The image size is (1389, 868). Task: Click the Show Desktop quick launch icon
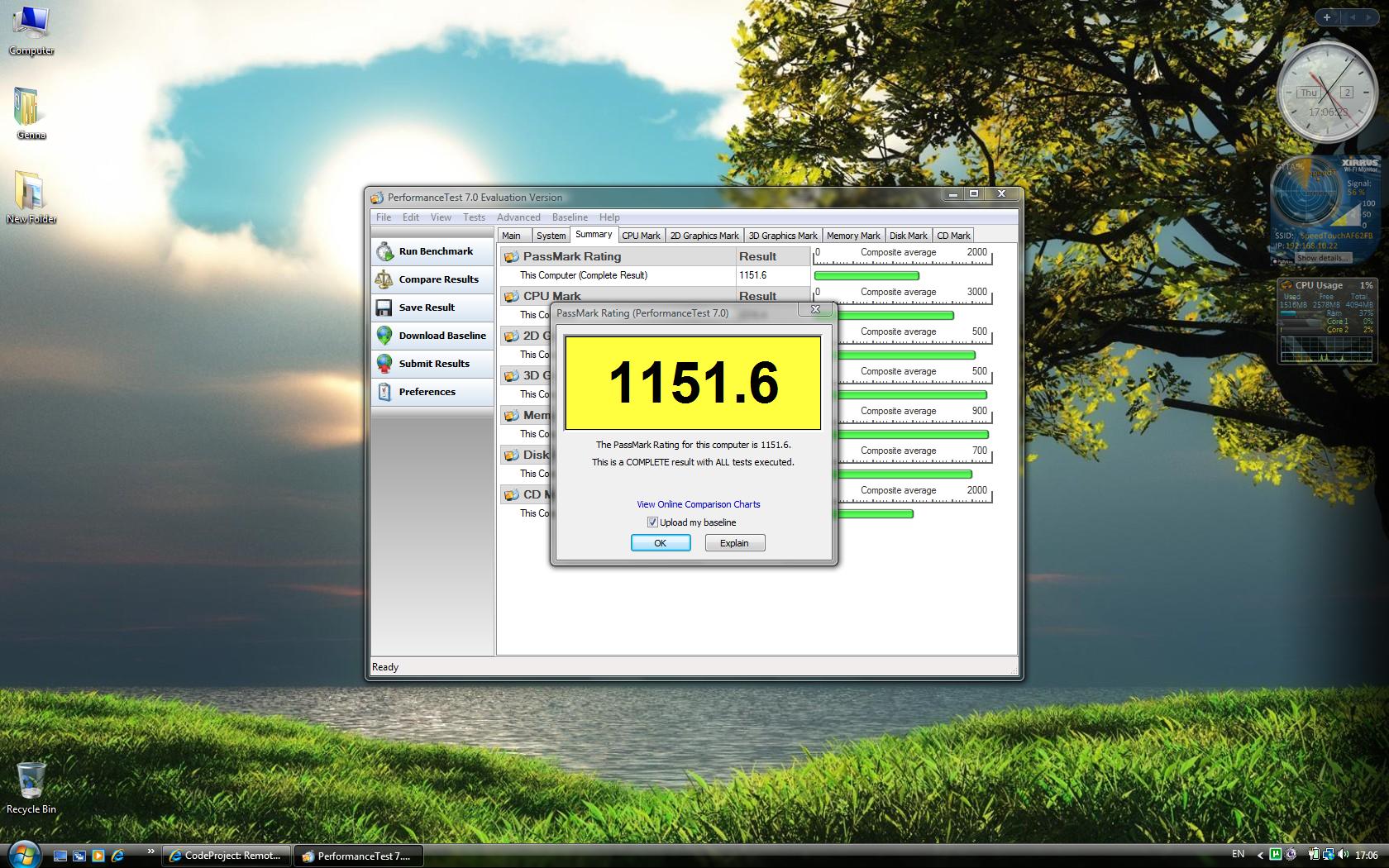coord(61,856)
